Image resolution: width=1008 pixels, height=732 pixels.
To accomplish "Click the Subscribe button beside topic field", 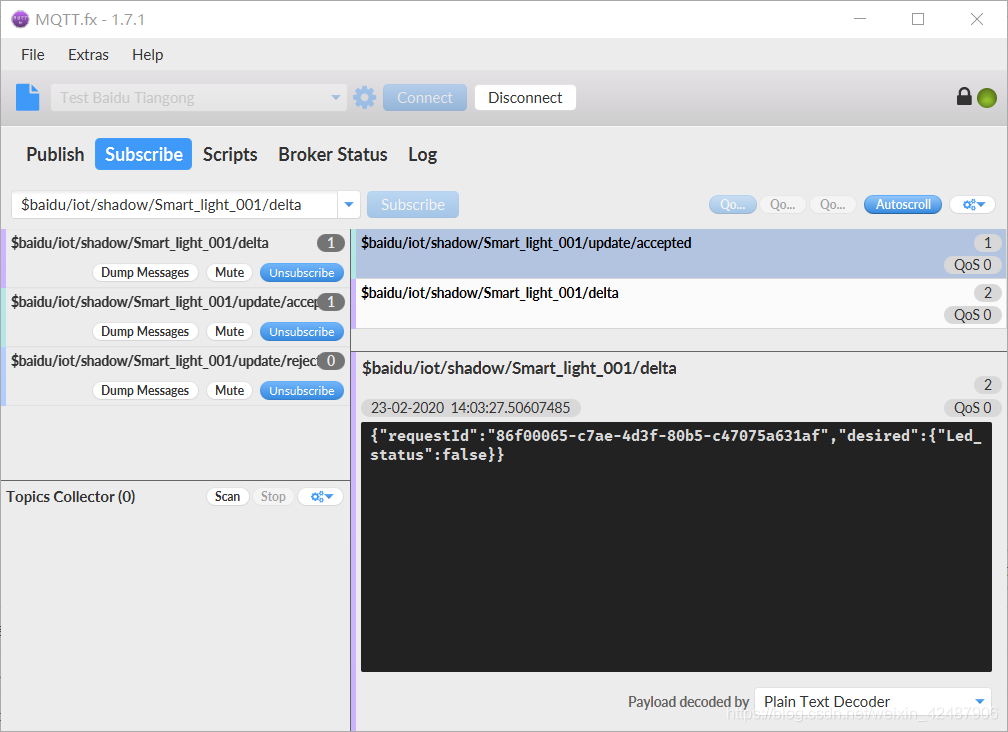I will 413,204.
